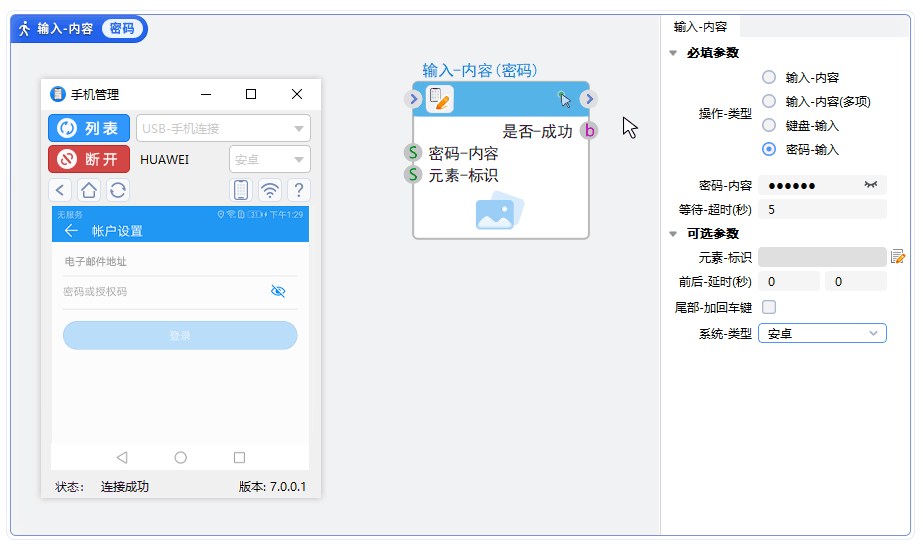Click the 元素-标识 edit picker icon
This screenshot has height=544, width=923.
pos(898,257)
